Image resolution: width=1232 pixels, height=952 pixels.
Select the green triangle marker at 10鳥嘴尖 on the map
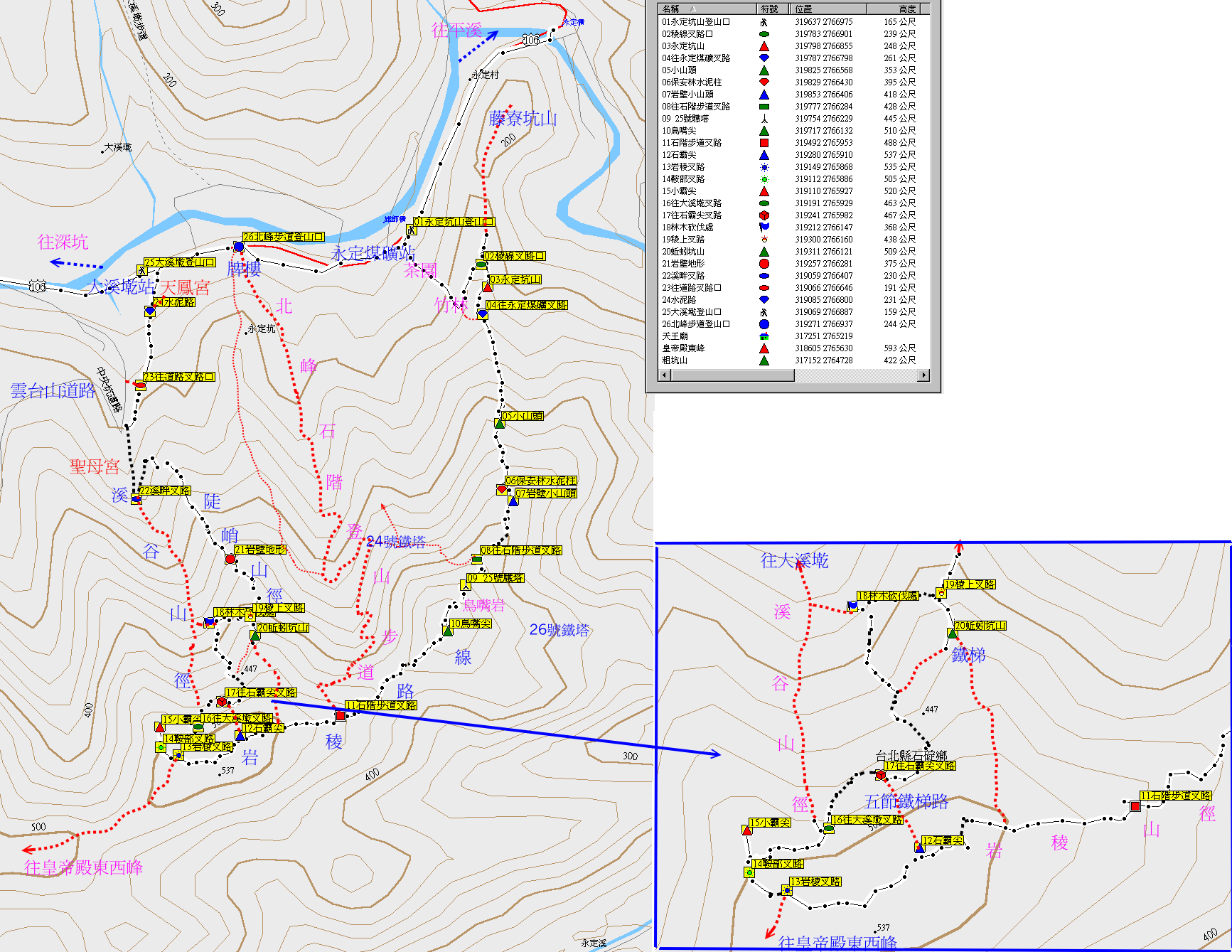[x=448, y=631]
